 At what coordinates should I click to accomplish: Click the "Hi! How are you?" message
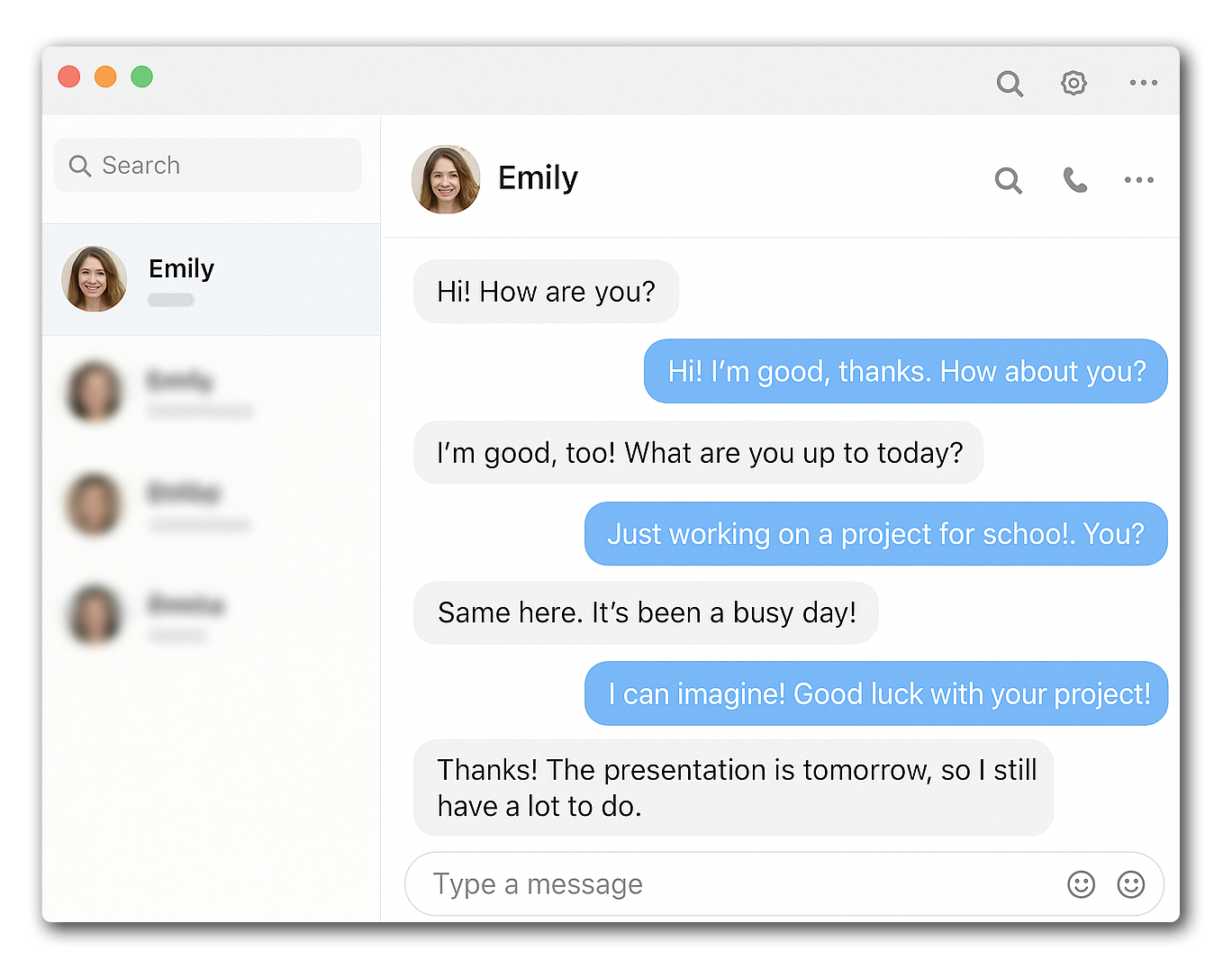point(546,292)
